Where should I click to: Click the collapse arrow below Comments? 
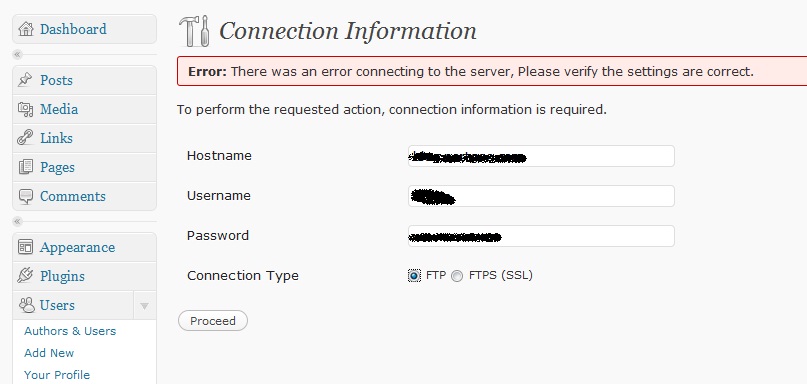click(17, 221)
